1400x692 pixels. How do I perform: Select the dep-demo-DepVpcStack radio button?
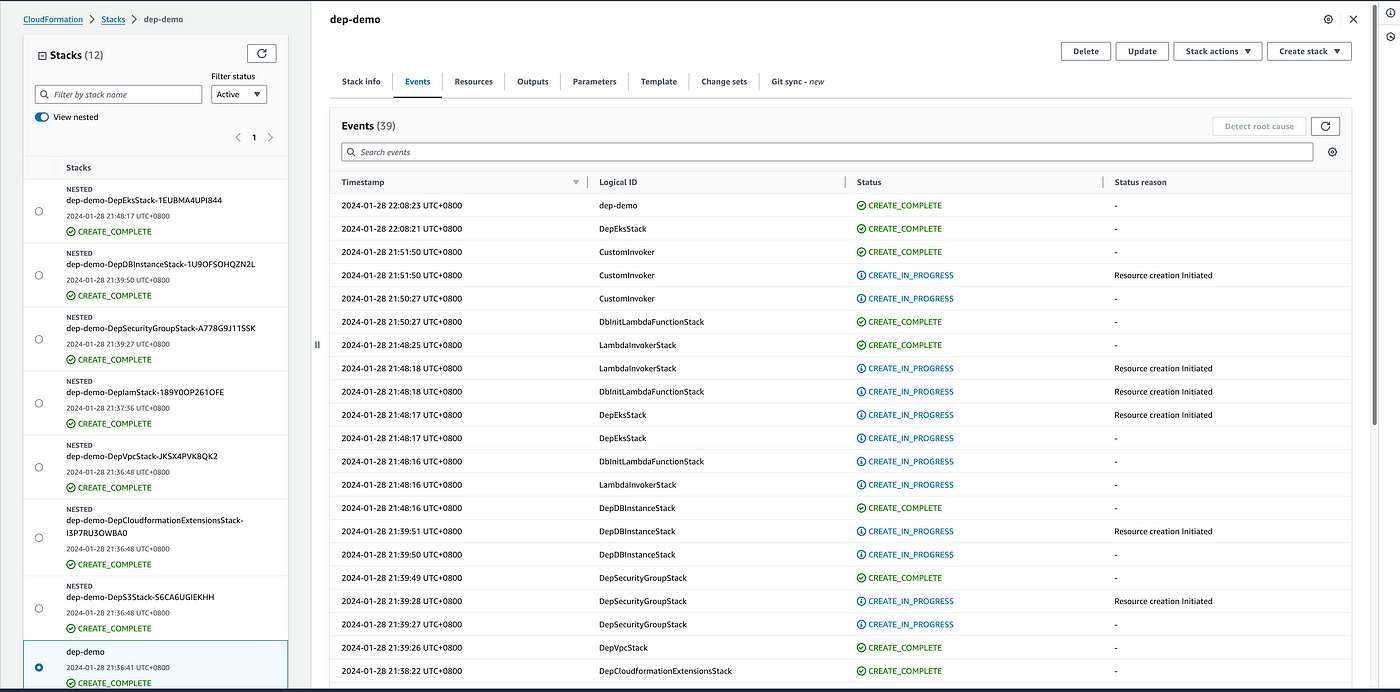[39, 467]
